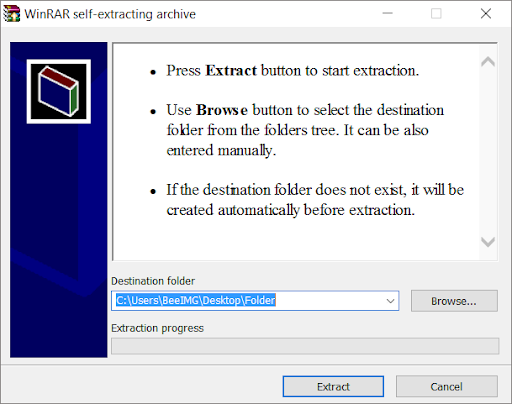Viewport: 512px width, 404px height.
Task: Click the Extract button
Action: (333, 386)
